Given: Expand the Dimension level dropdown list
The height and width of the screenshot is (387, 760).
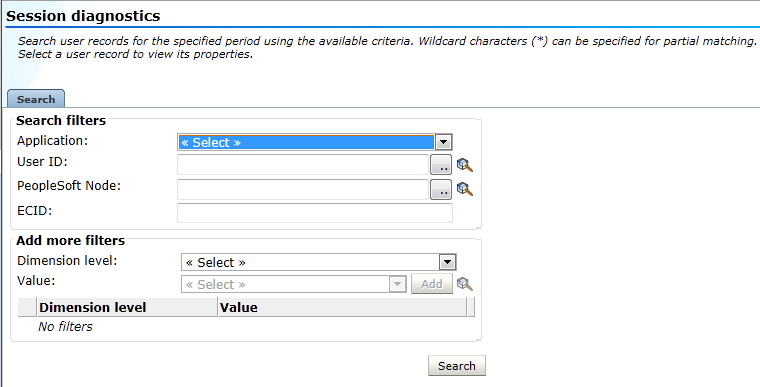Looking at the screenshot, I should [x=318, y=262].
